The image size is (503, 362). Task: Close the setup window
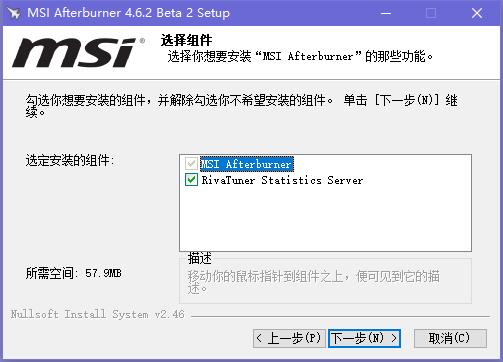pos(477,13)
